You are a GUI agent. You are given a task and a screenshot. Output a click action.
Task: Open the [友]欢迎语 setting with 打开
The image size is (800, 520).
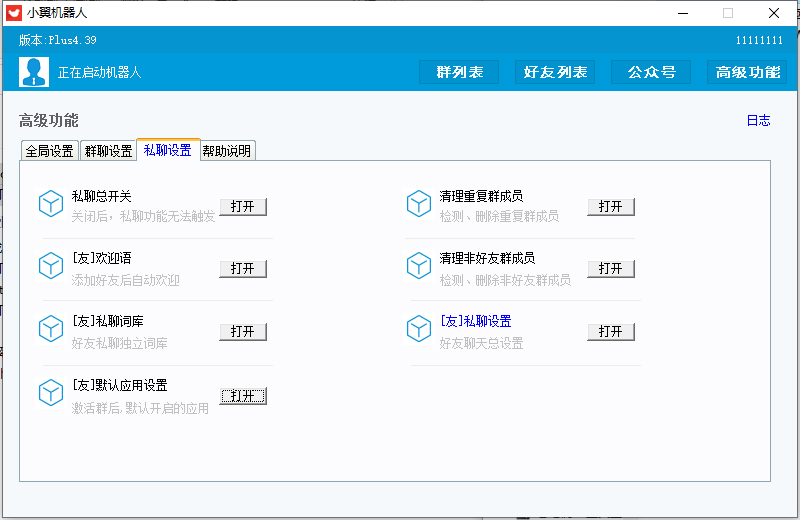coord(243,269)
